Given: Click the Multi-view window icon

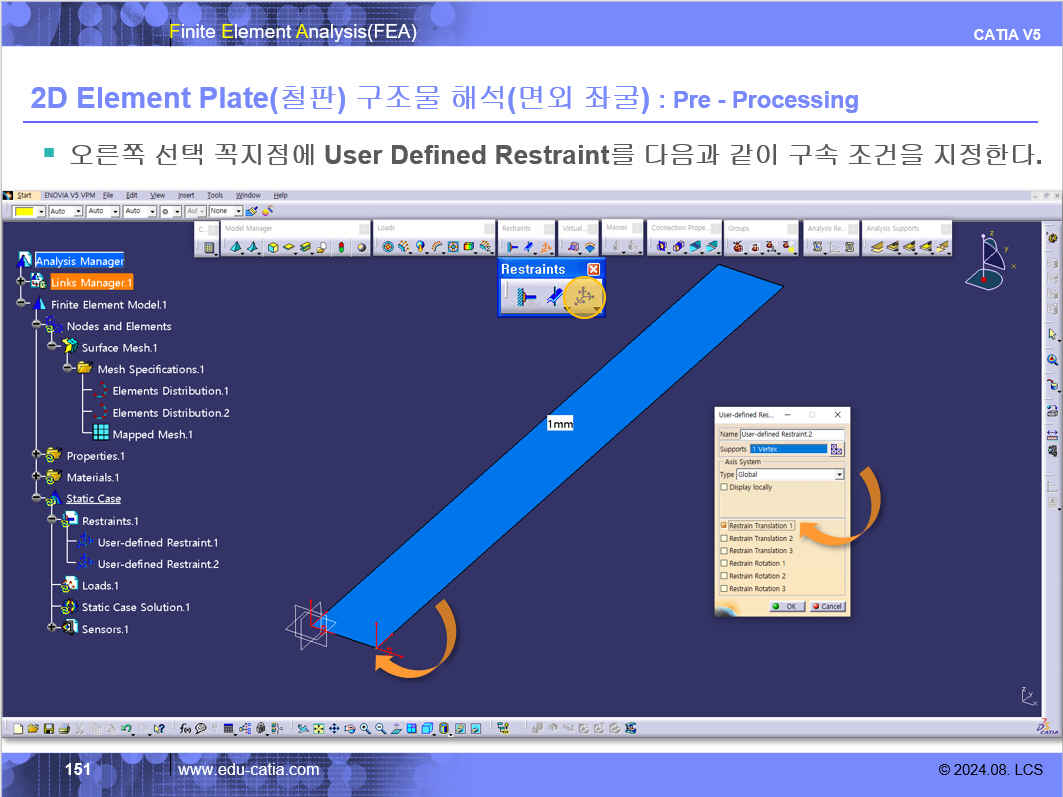Looking at the screenshot, I should click(412, 729).
